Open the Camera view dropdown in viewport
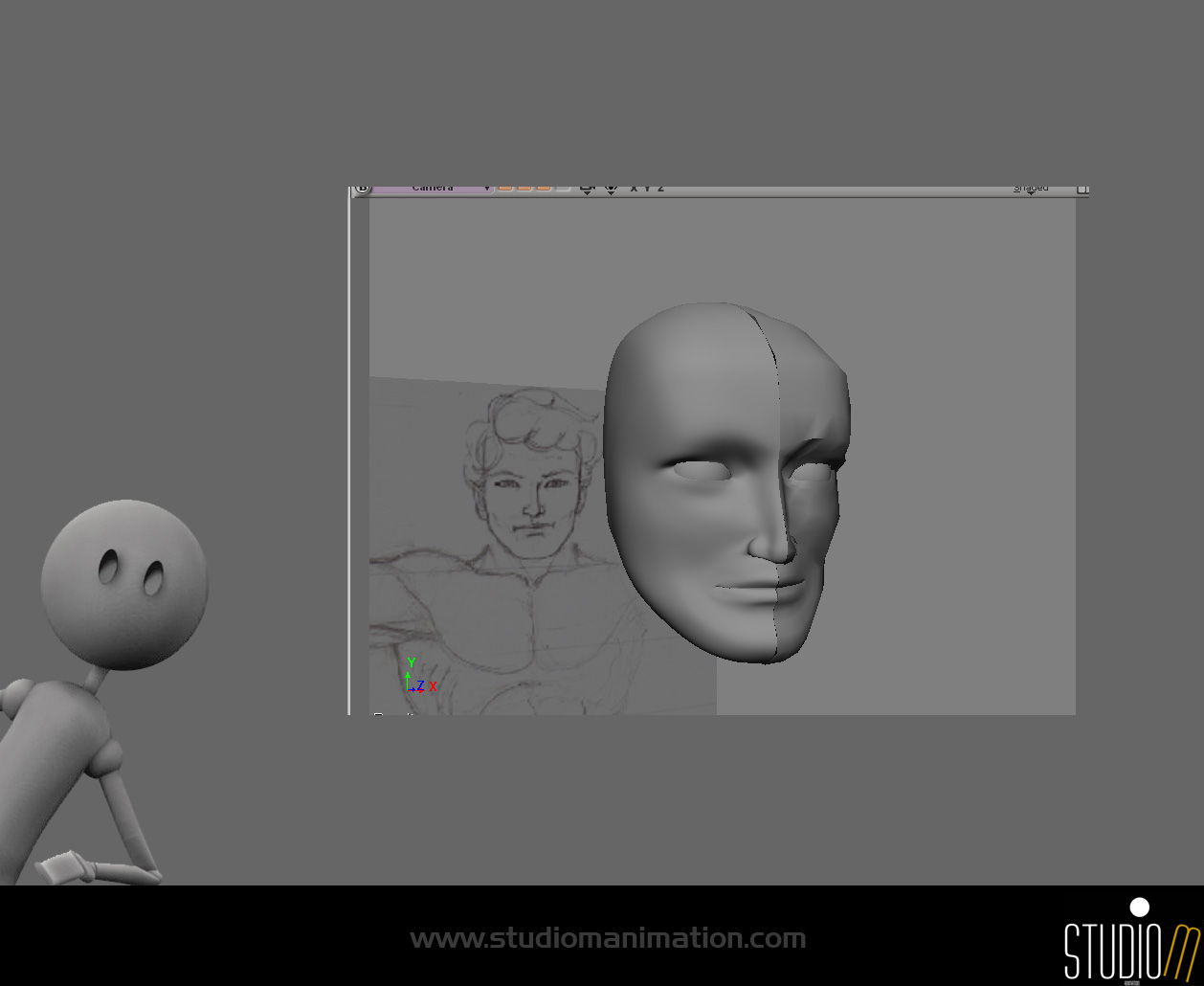 pos(433,190)
